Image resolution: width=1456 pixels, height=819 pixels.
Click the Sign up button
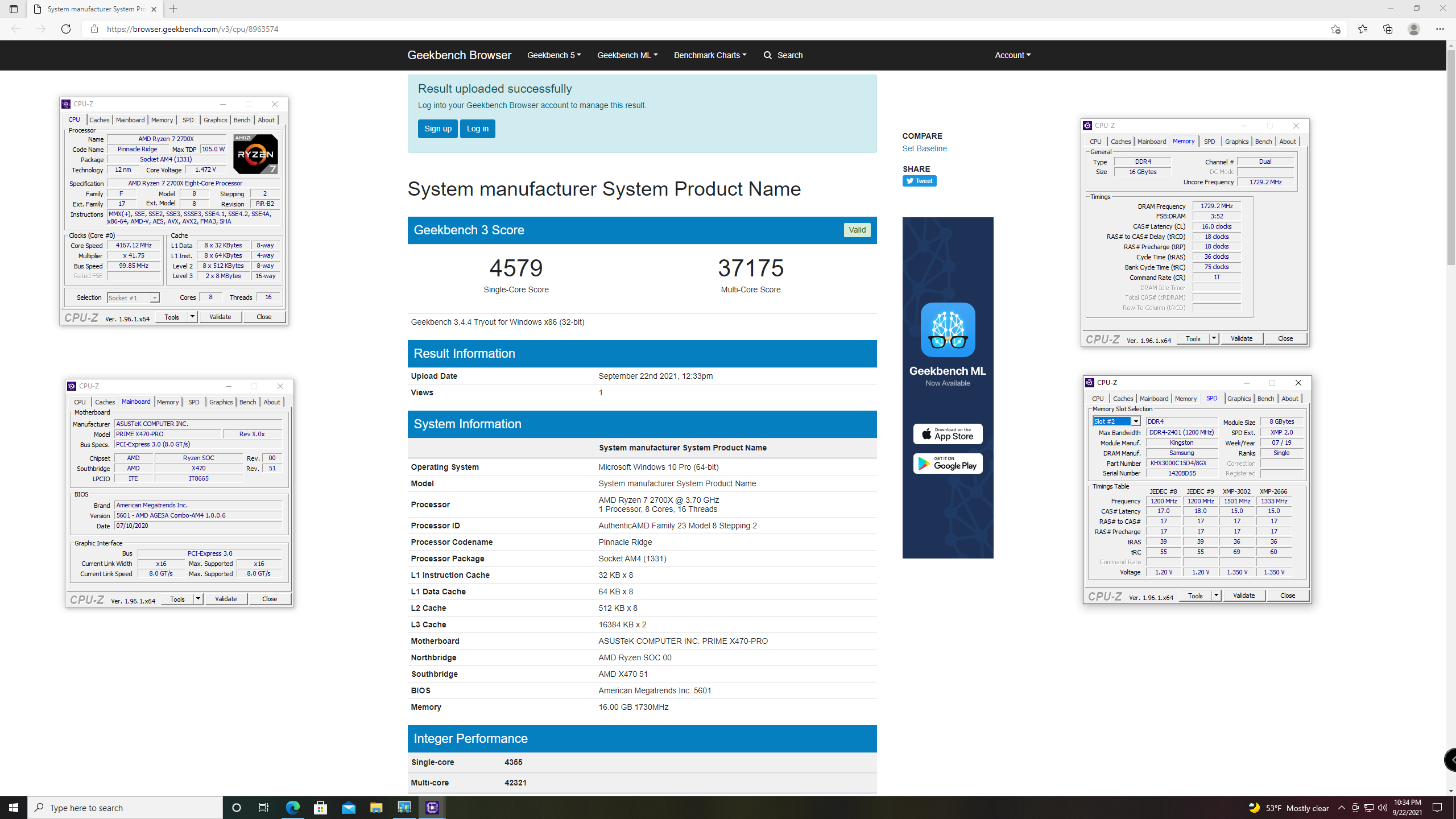pos(438,129)
